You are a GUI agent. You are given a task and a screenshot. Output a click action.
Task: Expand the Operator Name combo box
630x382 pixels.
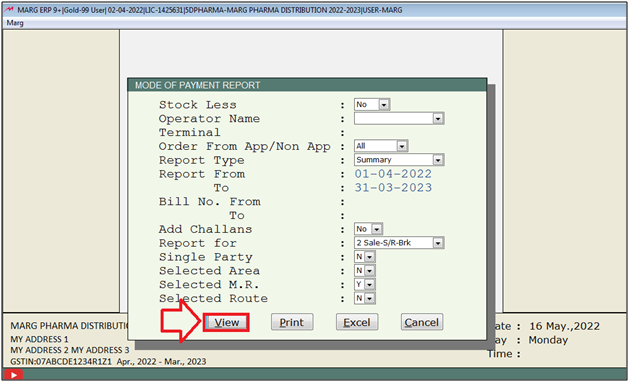tap(438, 119)
